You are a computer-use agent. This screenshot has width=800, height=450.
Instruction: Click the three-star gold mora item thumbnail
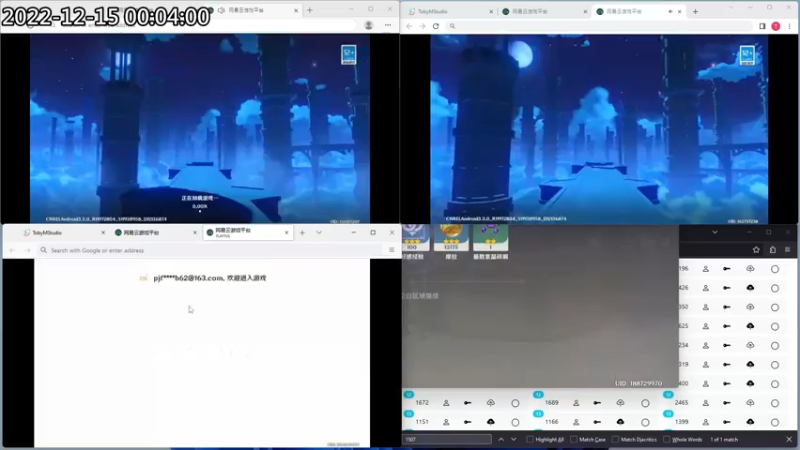coord(451,238)
